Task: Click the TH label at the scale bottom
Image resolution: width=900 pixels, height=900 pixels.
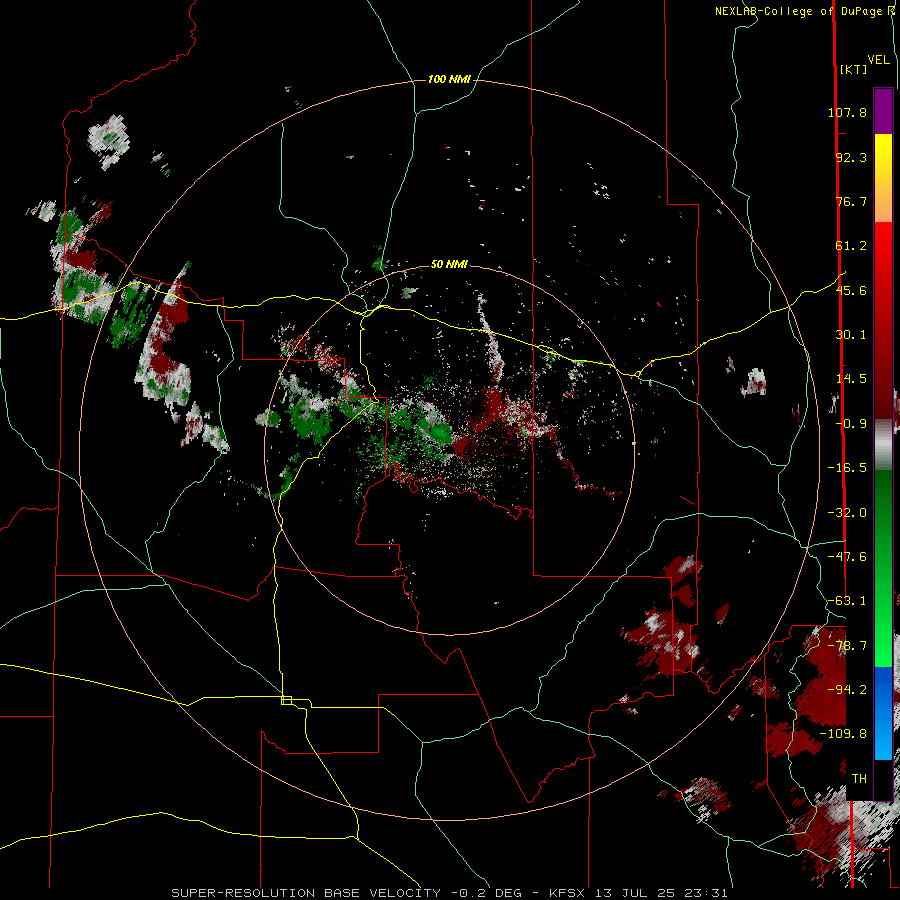Action: [x=859, y=779]
